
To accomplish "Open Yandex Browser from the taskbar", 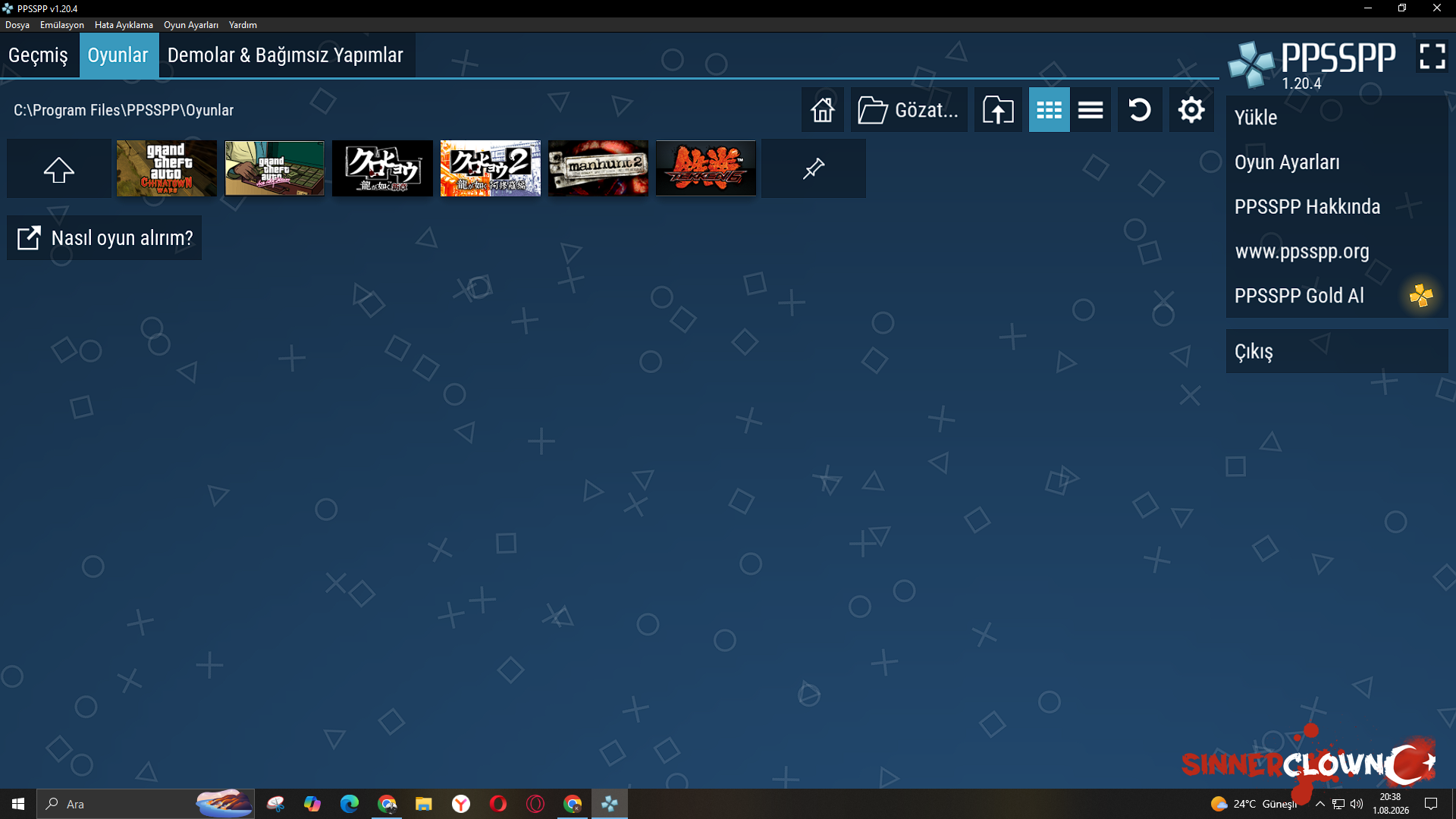I will point(461,804).
